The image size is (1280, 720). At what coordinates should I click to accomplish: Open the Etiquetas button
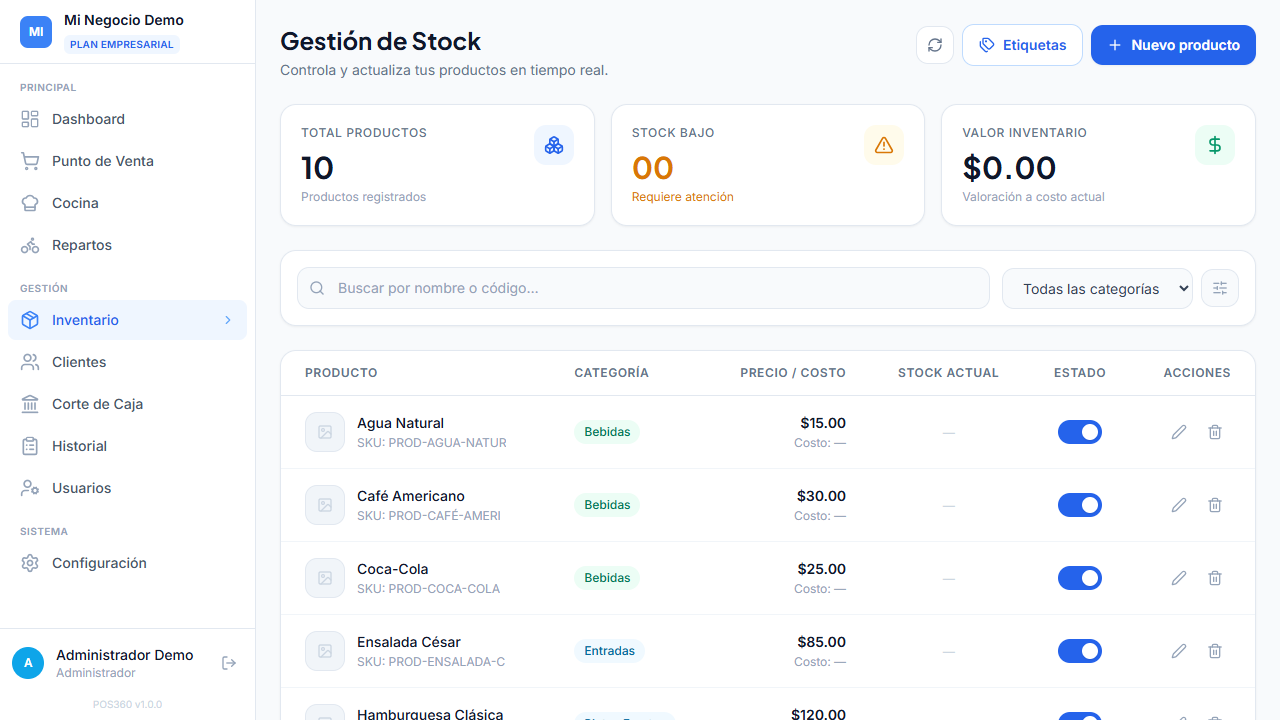coord(1022,45)
